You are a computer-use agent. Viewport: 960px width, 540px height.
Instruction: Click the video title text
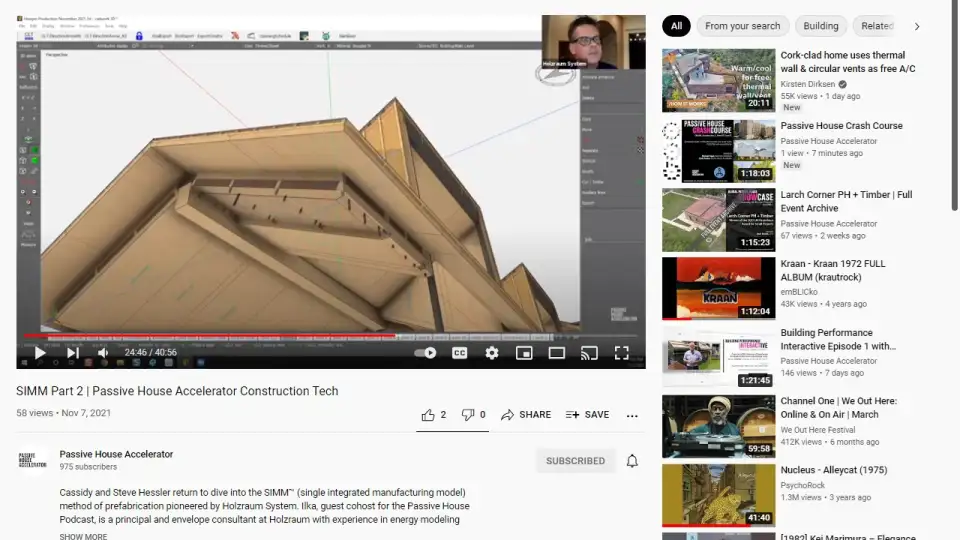tap(177, 391)
